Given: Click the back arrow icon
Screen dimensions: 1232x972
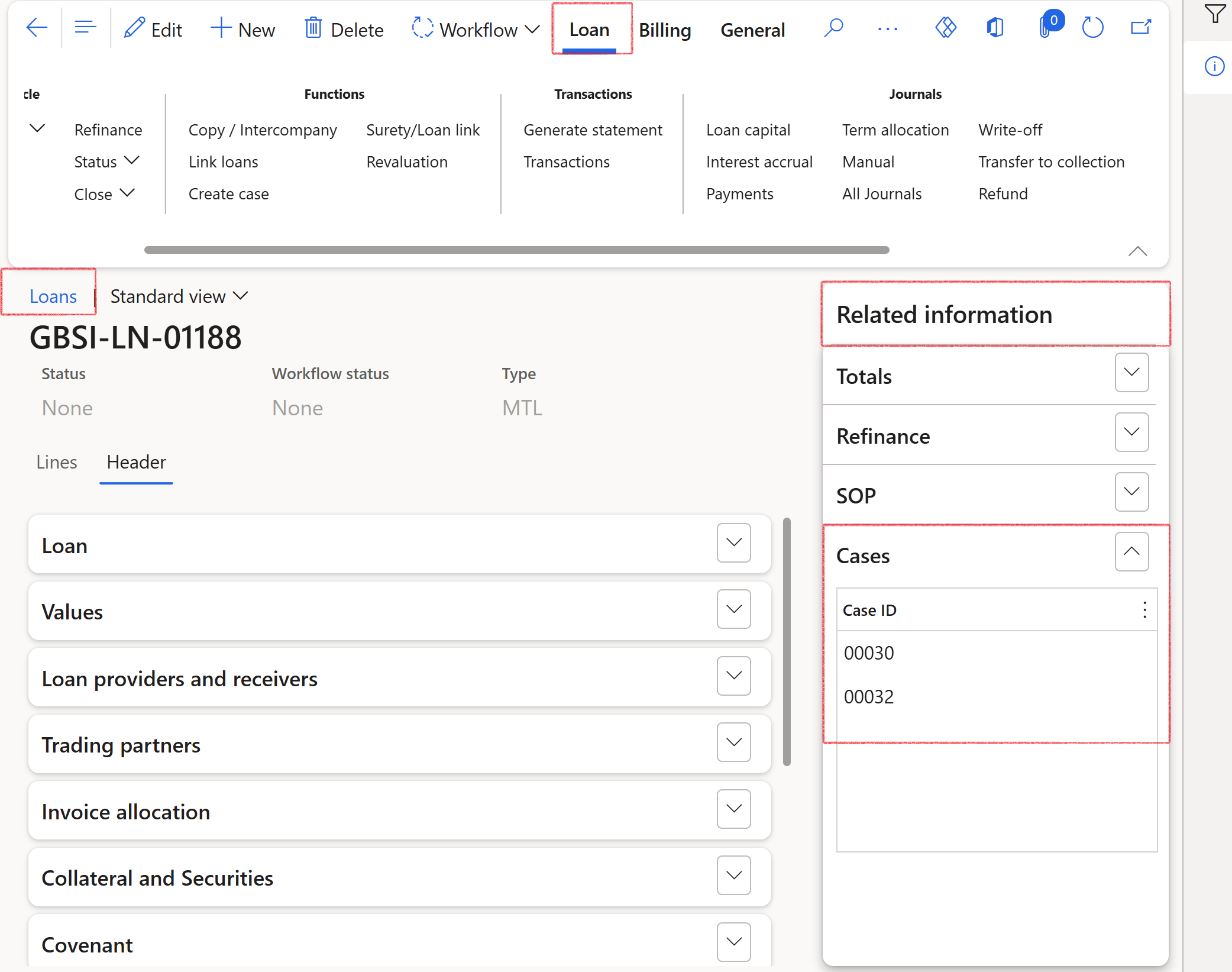Looking at the screenshot, I should tap(37, 28).
